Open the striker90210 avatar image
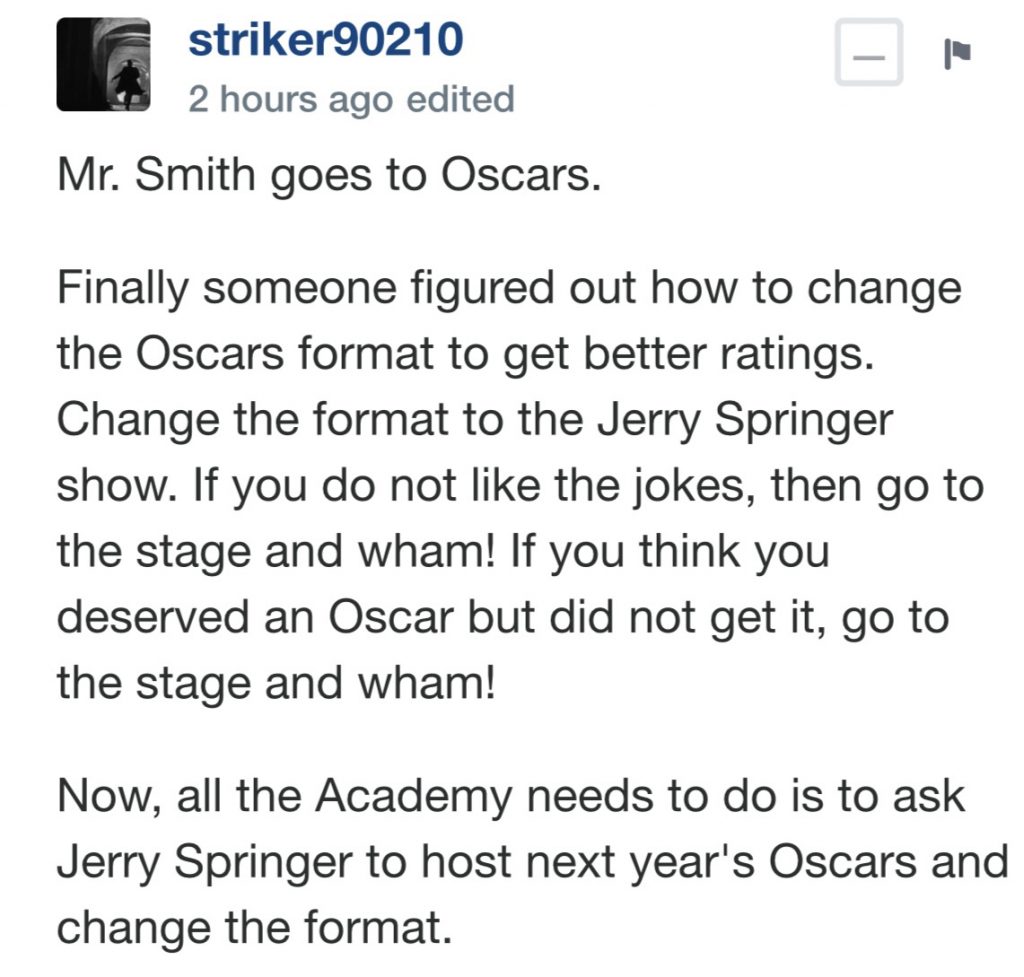Image resolution: width=1024 pixels, height=977 pixels. (103, 64)
